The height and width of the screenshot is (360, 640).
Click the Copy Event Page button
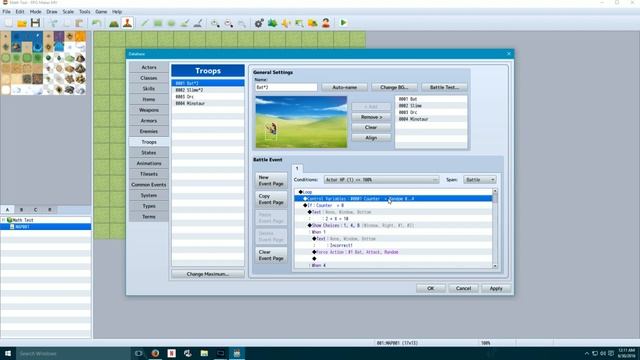coord(271,199)
